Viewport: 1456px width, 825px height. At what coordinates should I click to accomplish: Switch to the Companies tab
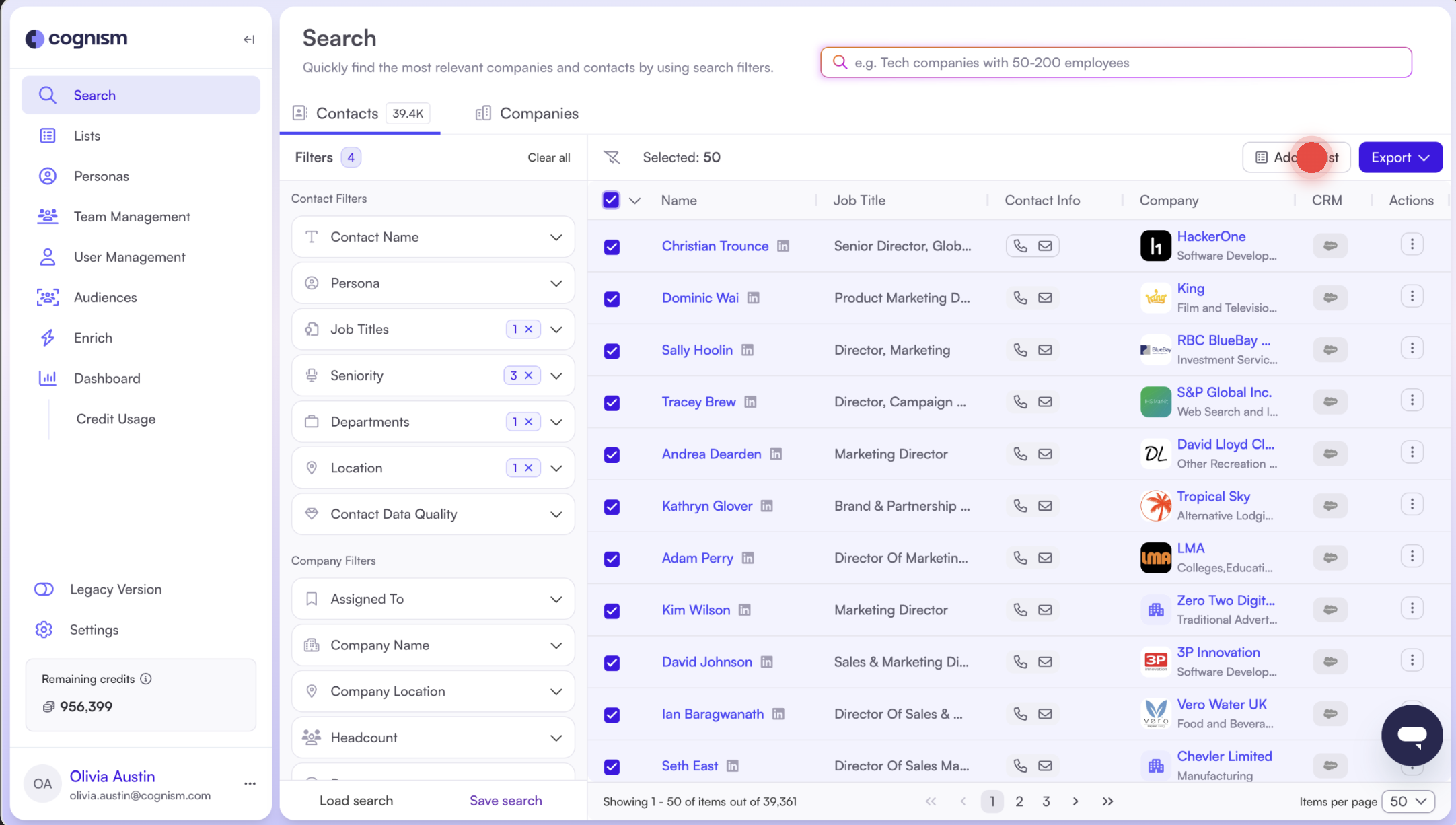[x=538, y=113]
